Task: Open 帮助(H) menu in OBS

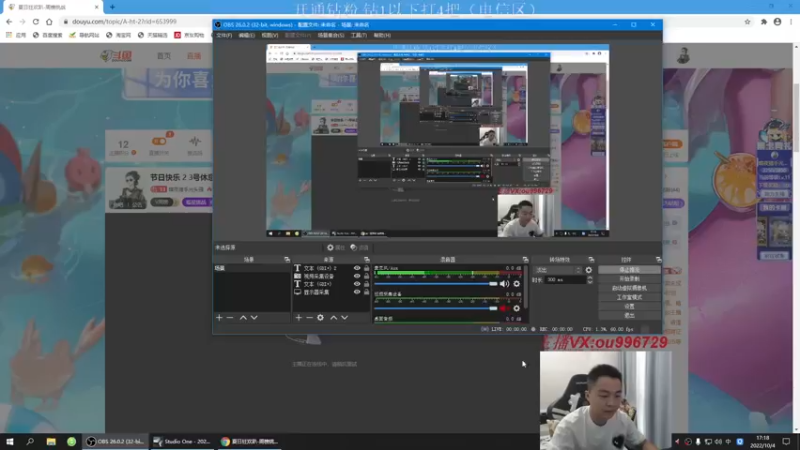Action: click(x=382, y=35)
